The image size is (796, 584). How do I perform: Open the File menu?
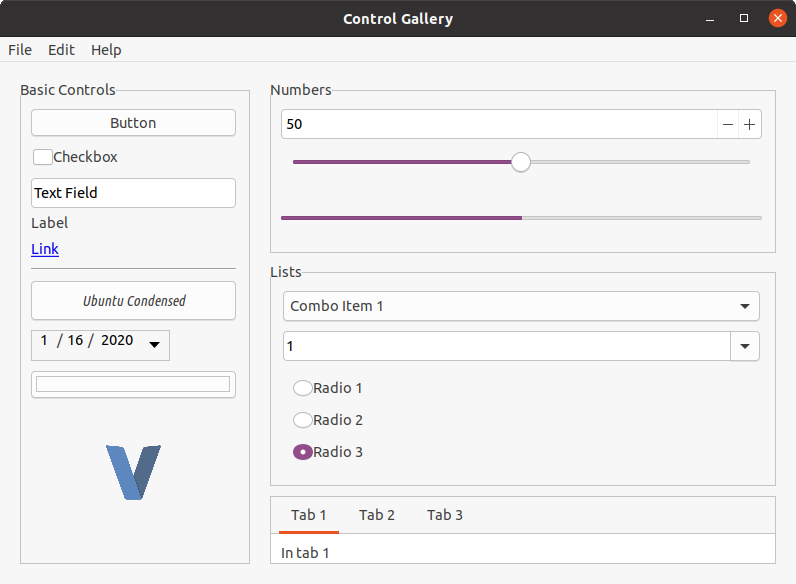pos(20,50)
